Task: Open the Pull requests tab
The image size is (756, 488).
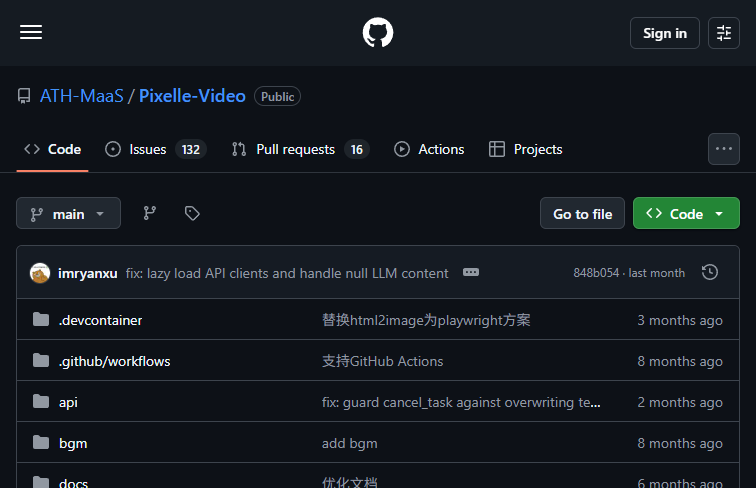Action: (300, 149)
